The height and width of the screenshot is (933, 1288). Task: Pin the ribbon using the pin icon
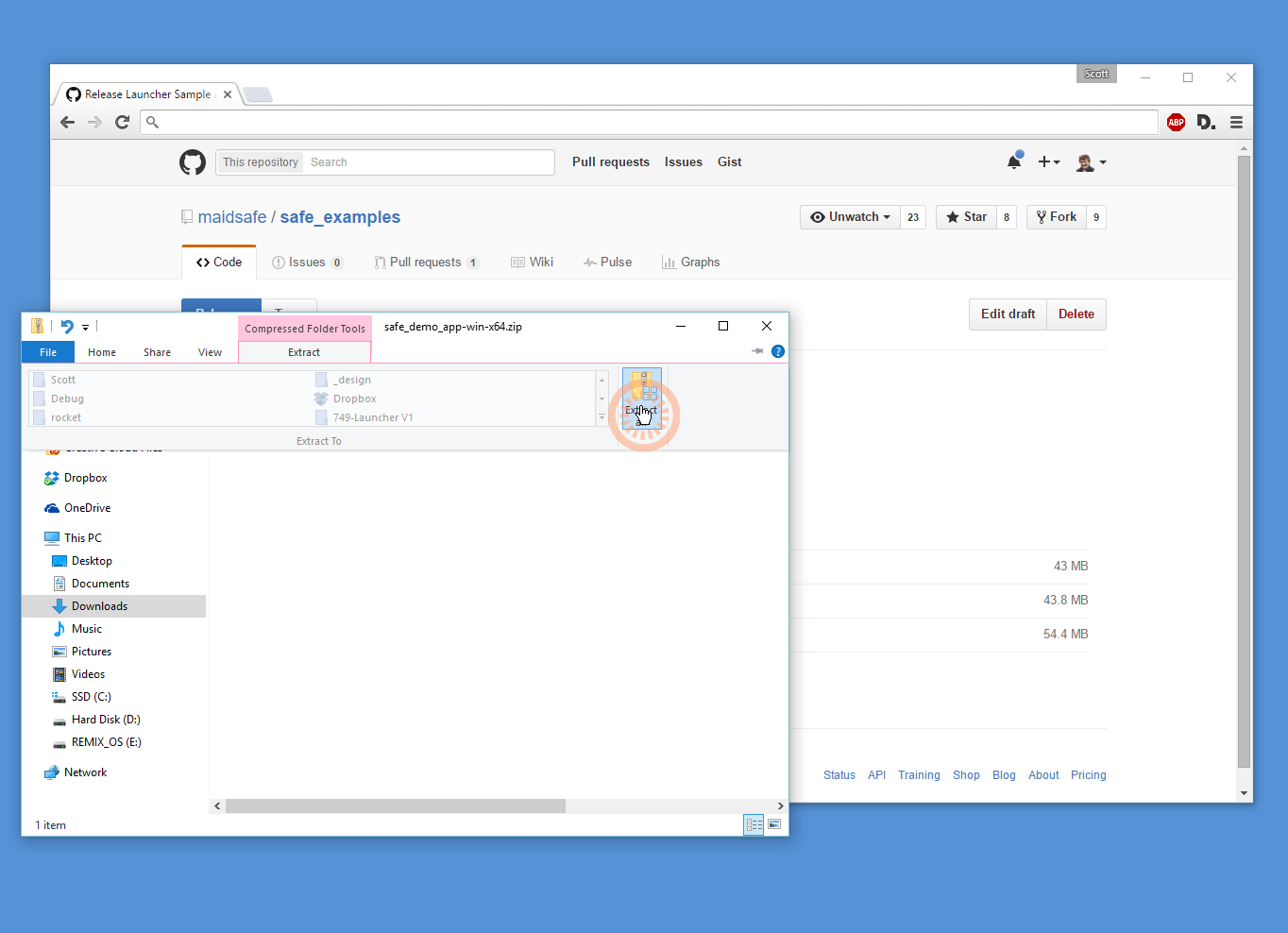point(757,351)
